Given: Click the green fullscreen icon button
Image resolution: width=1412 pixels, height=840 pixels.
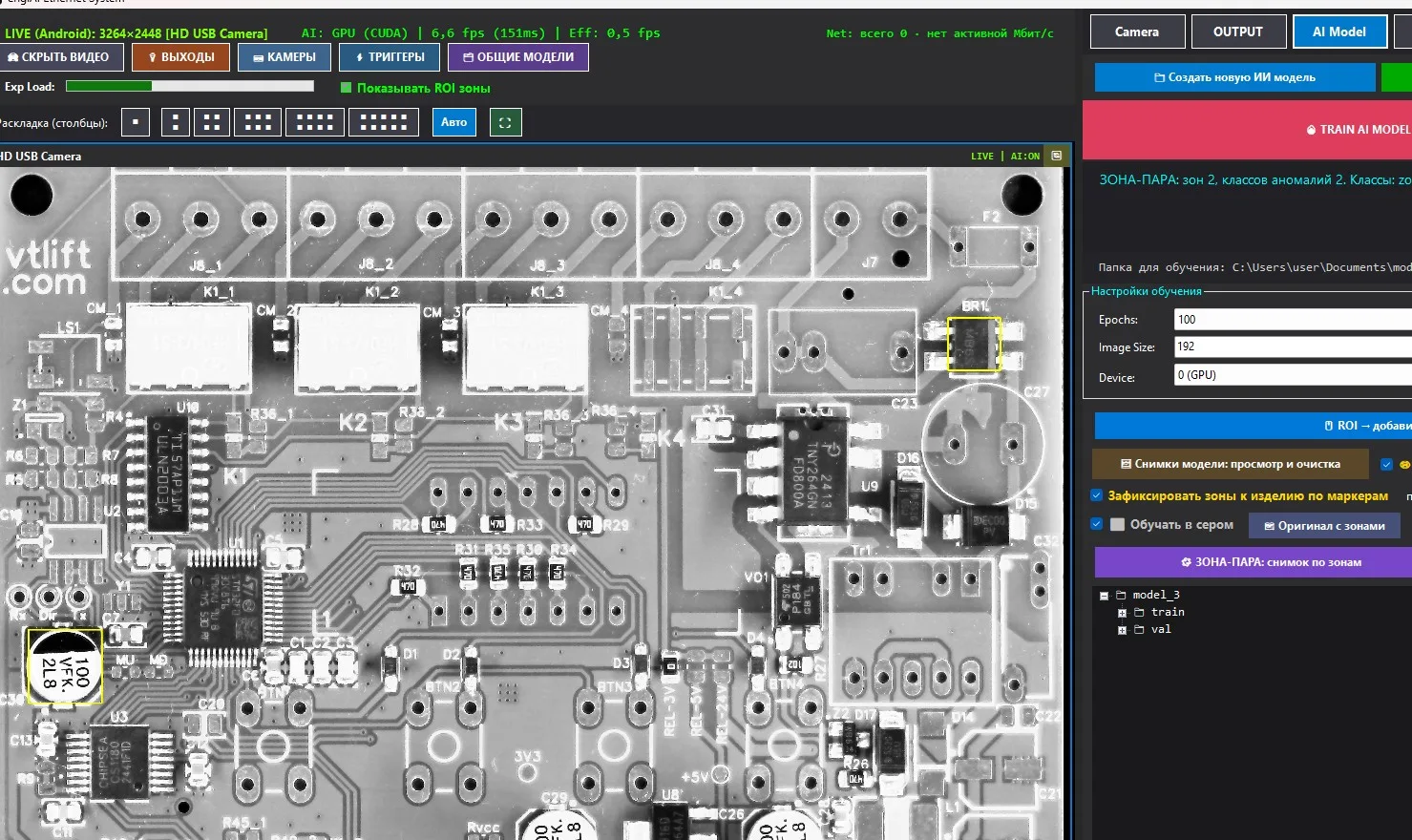Looking at the screenshot, I should (x=505, y=122).
